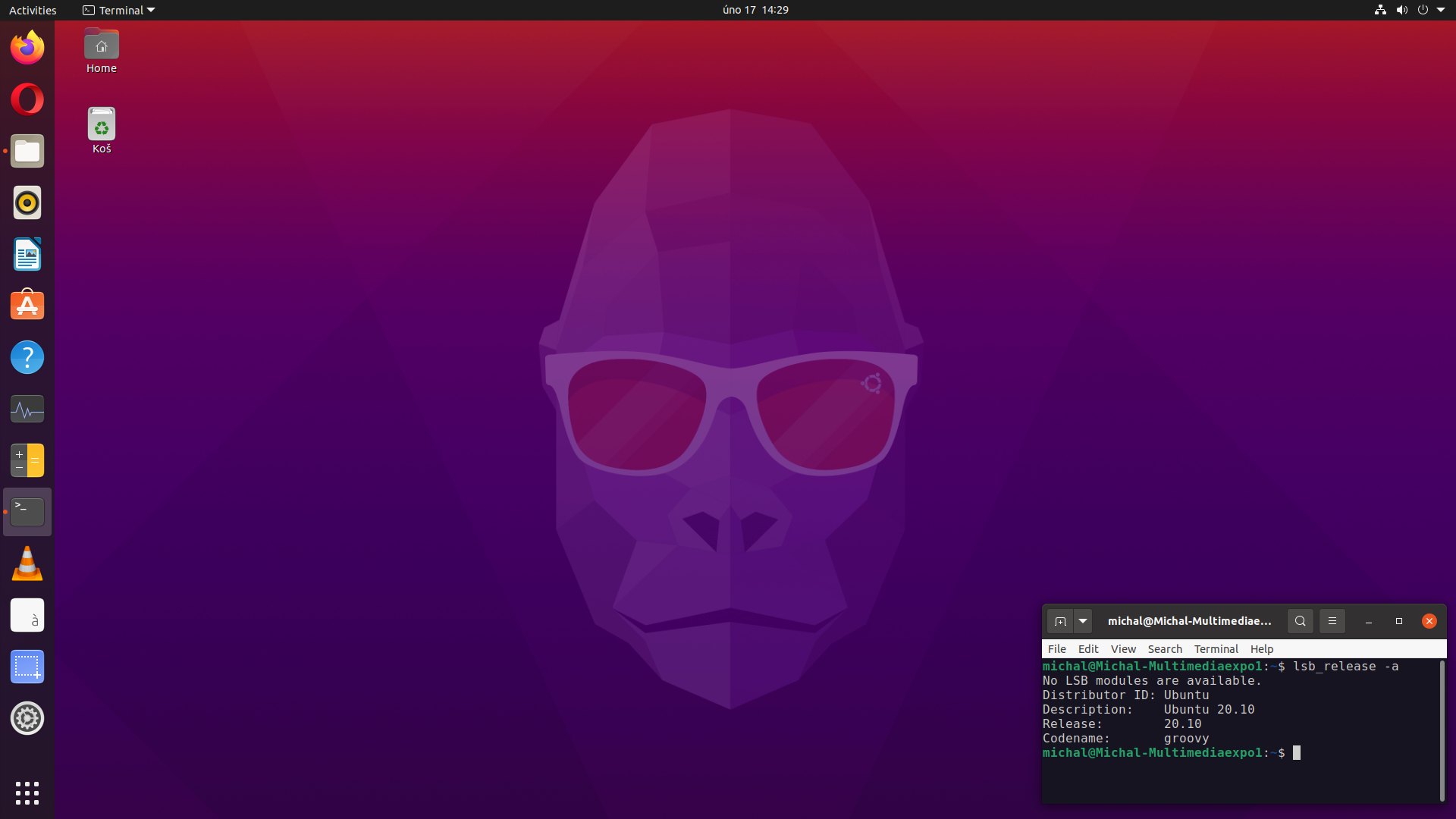Open LibreOffice Writer from the dock
This screenshot has height=819, width=1456.
coord(27,254)
